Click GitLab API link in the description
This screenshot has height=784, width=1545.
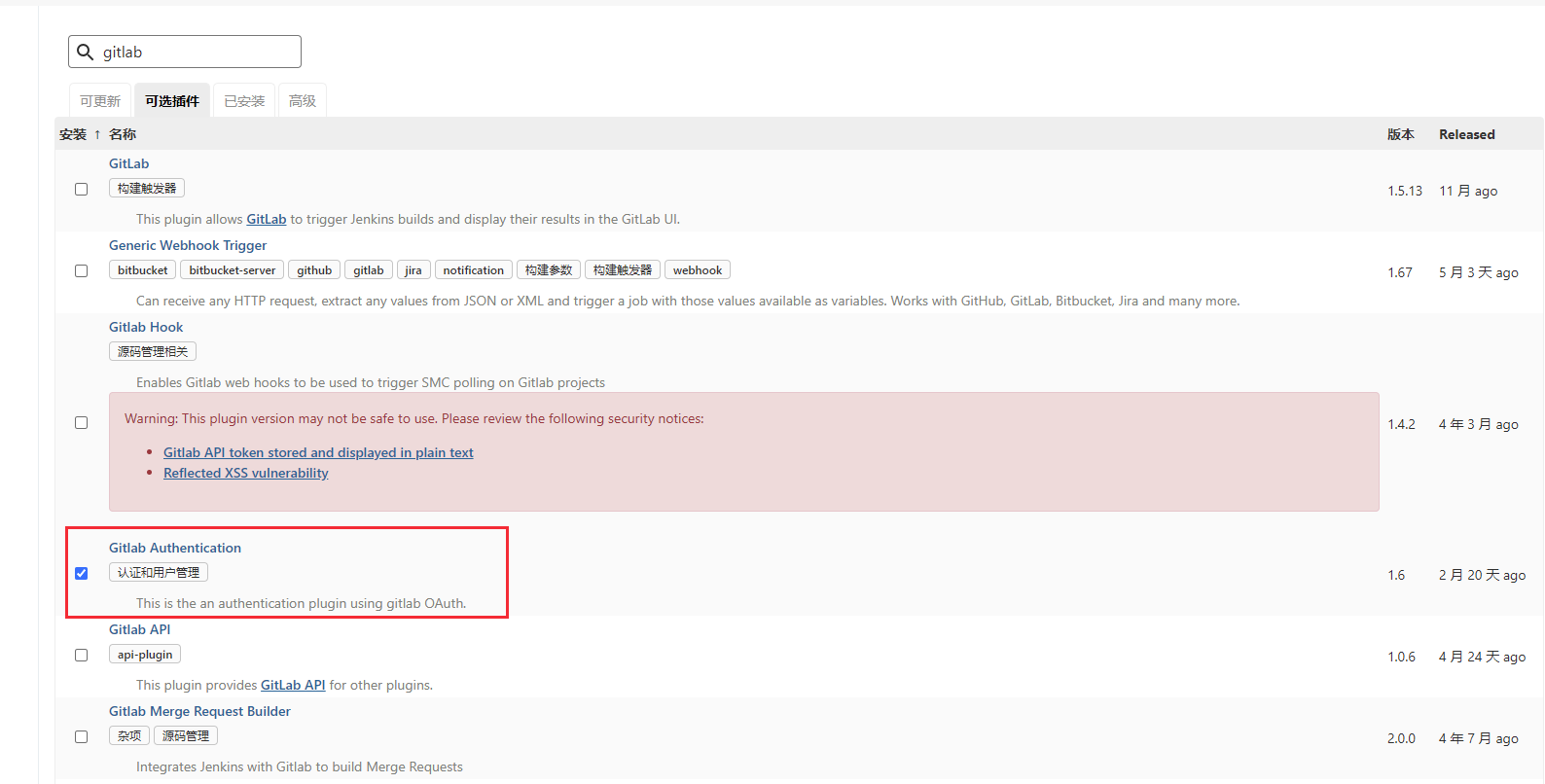point(293,685)
